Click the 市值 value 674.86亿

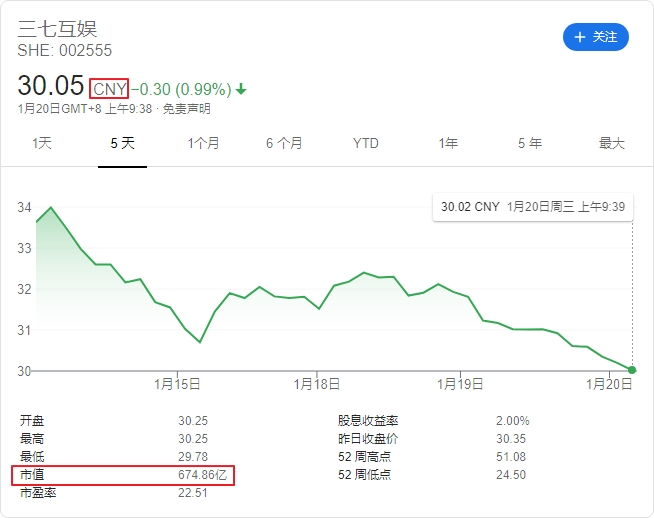202,475
